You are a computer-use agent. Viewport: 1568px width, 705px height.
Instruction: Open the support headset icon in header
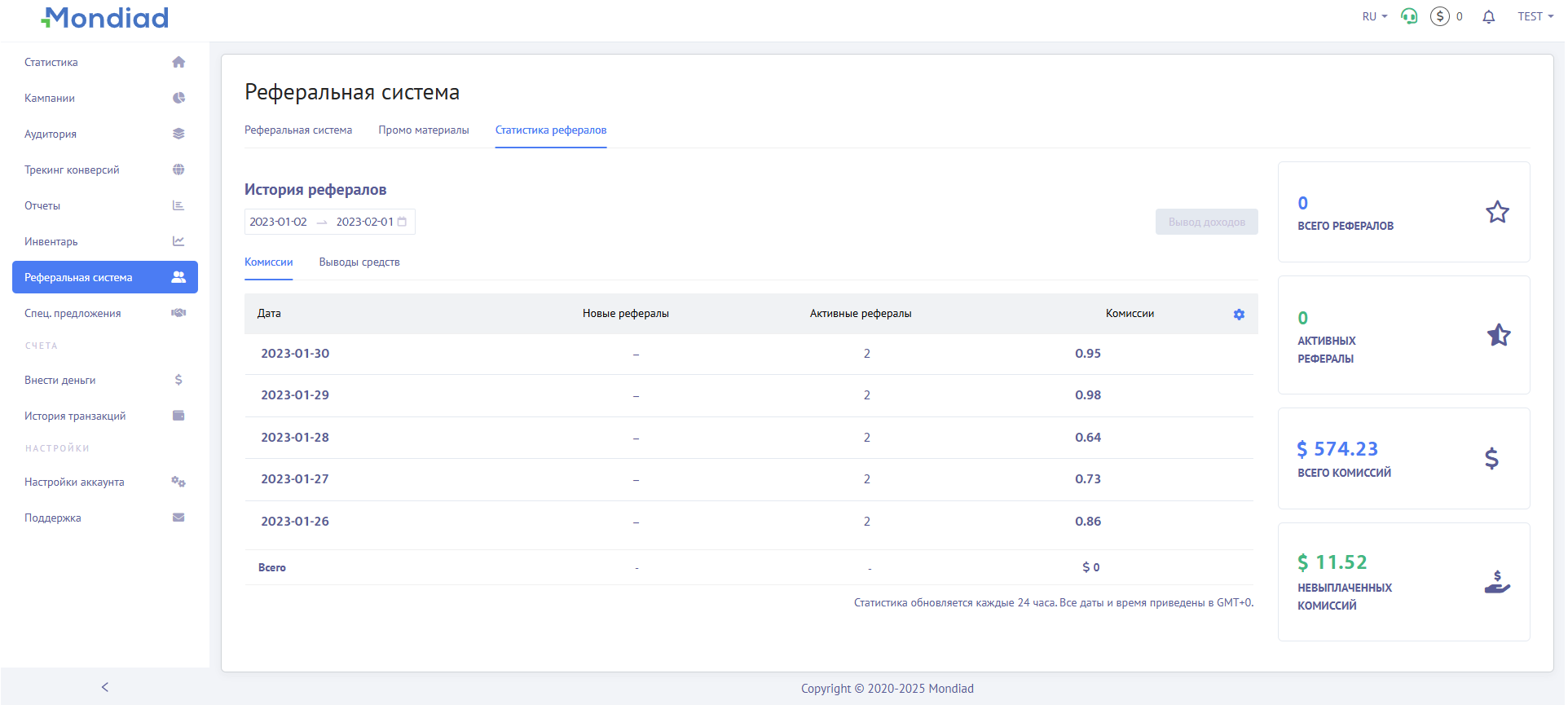pos(1409,16)
